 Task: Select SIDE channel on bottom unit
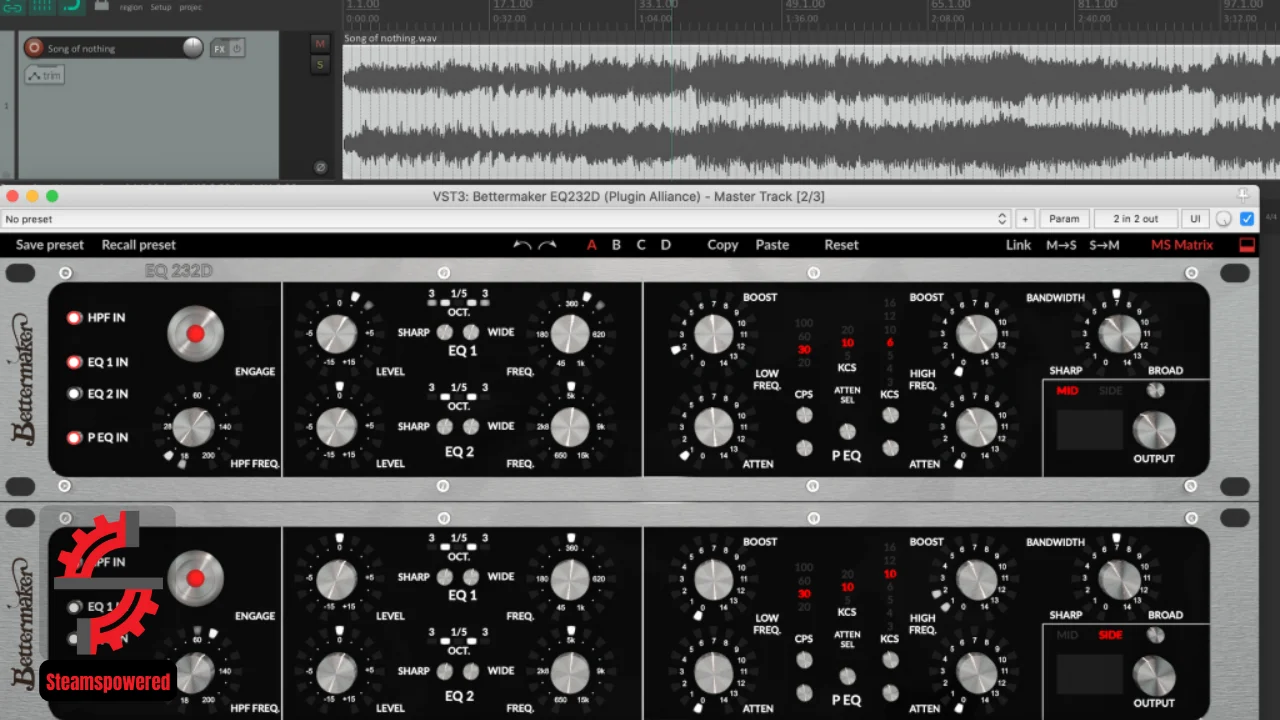click(1110, 635)
